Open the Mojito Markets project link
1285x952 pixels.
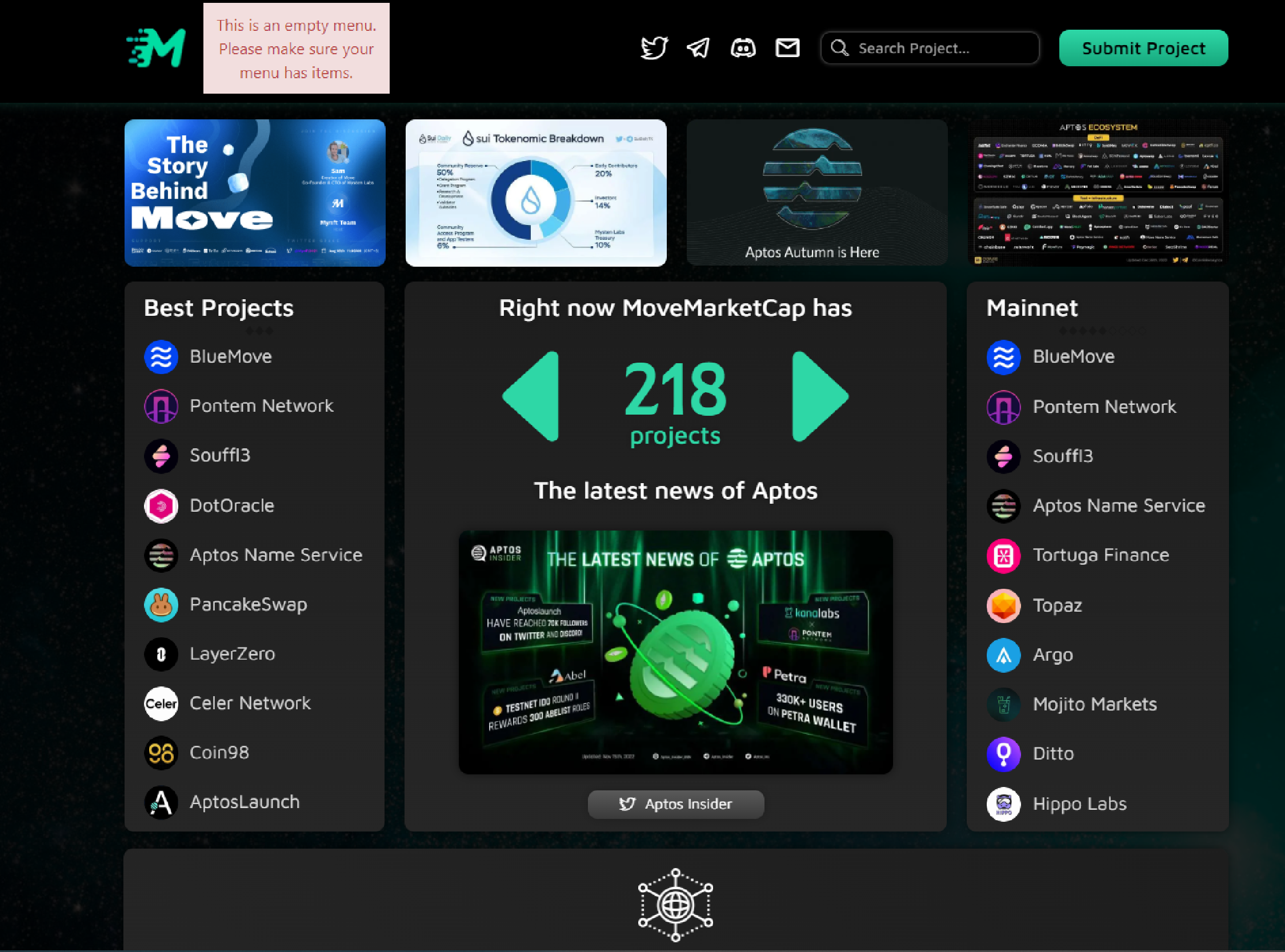[1094, 704]
